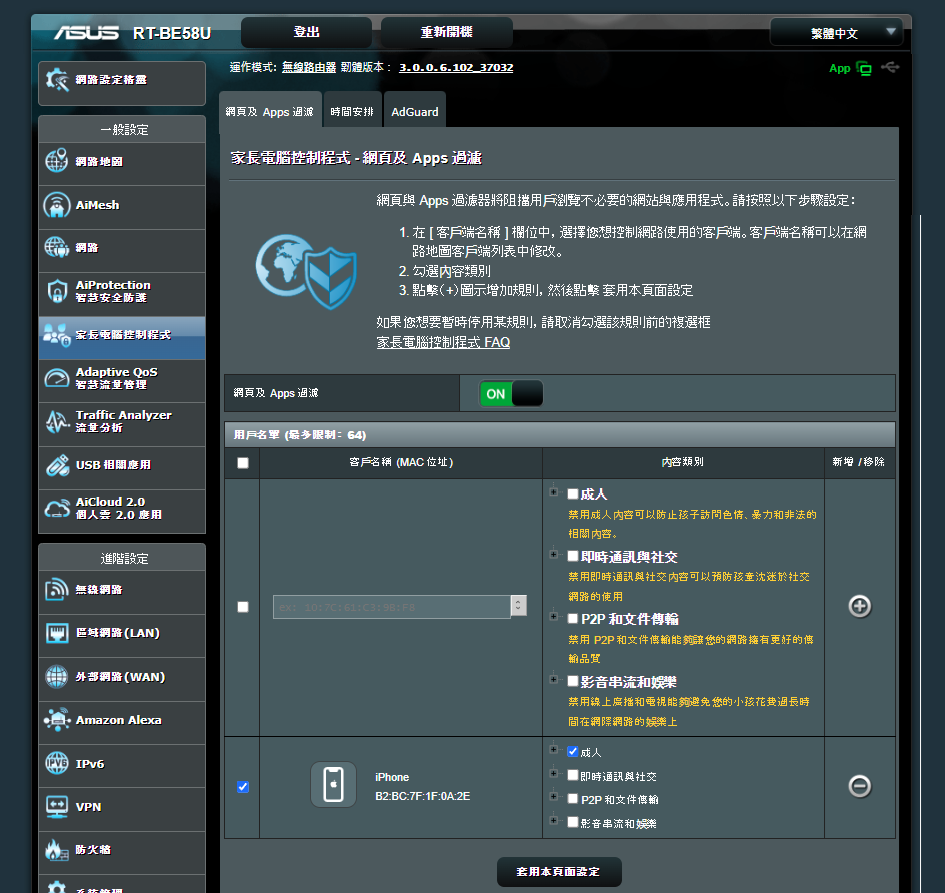Screen dimensions: 945x893
Task: Switch to the 時間安排 tab
Action: tap(353, 111)
